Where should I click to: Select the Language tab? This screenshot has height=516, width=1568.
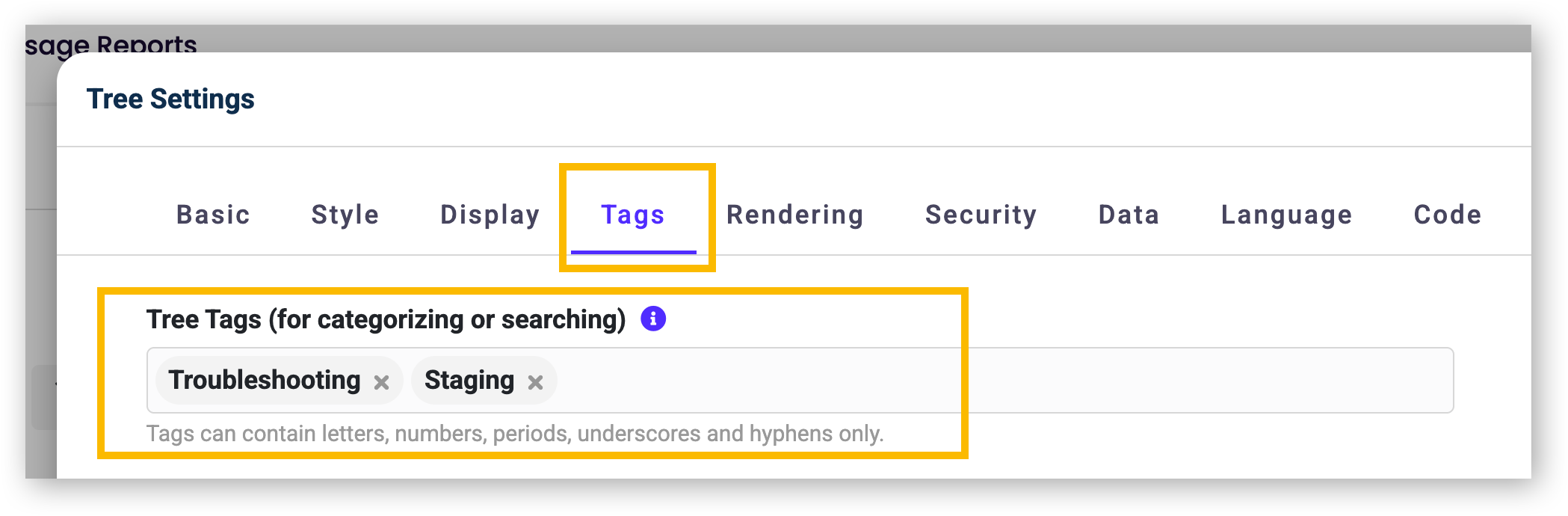tap(1287, 215)
